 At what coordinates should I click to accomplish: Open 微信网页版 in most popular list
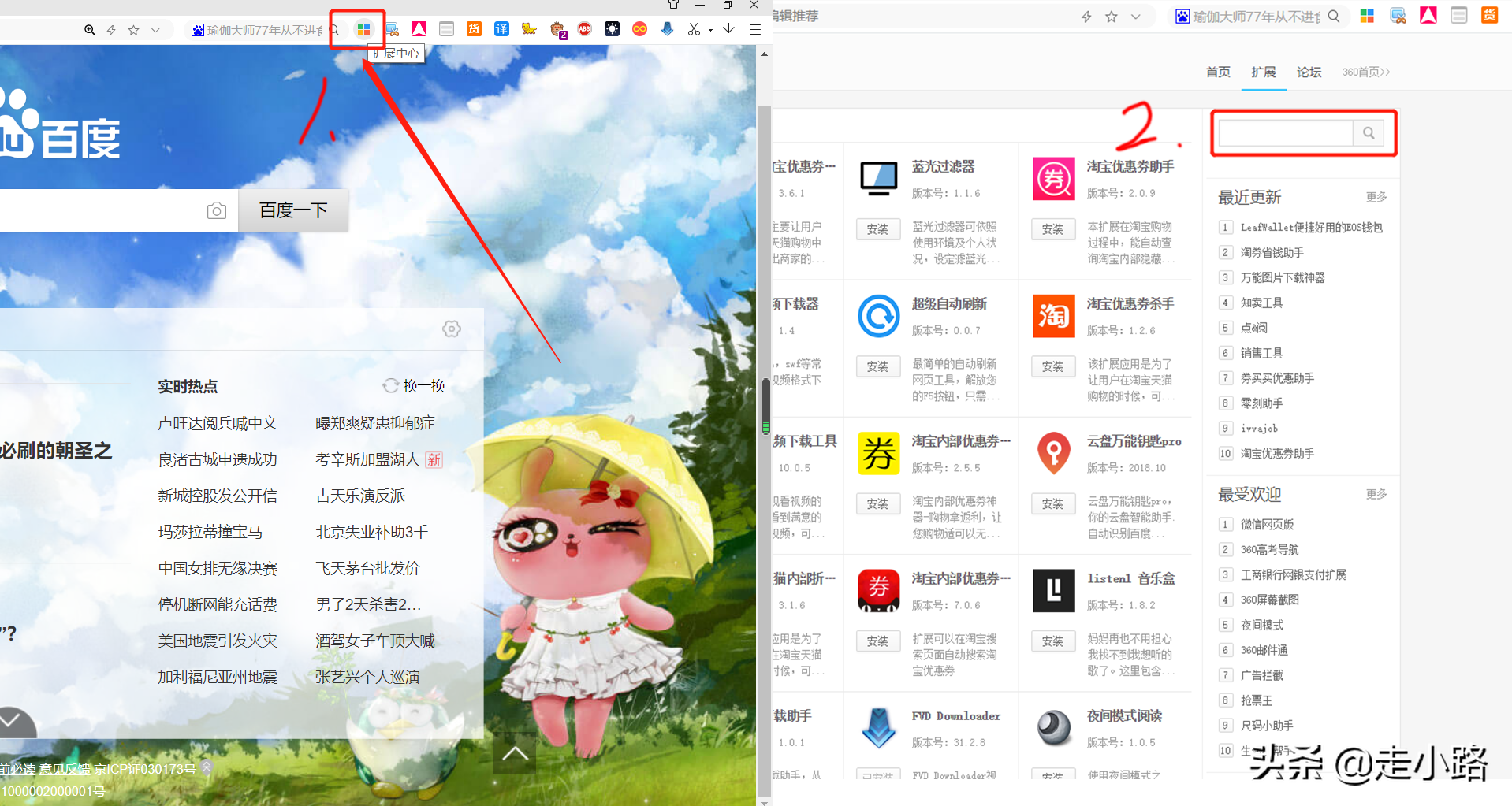(1267, 524)
